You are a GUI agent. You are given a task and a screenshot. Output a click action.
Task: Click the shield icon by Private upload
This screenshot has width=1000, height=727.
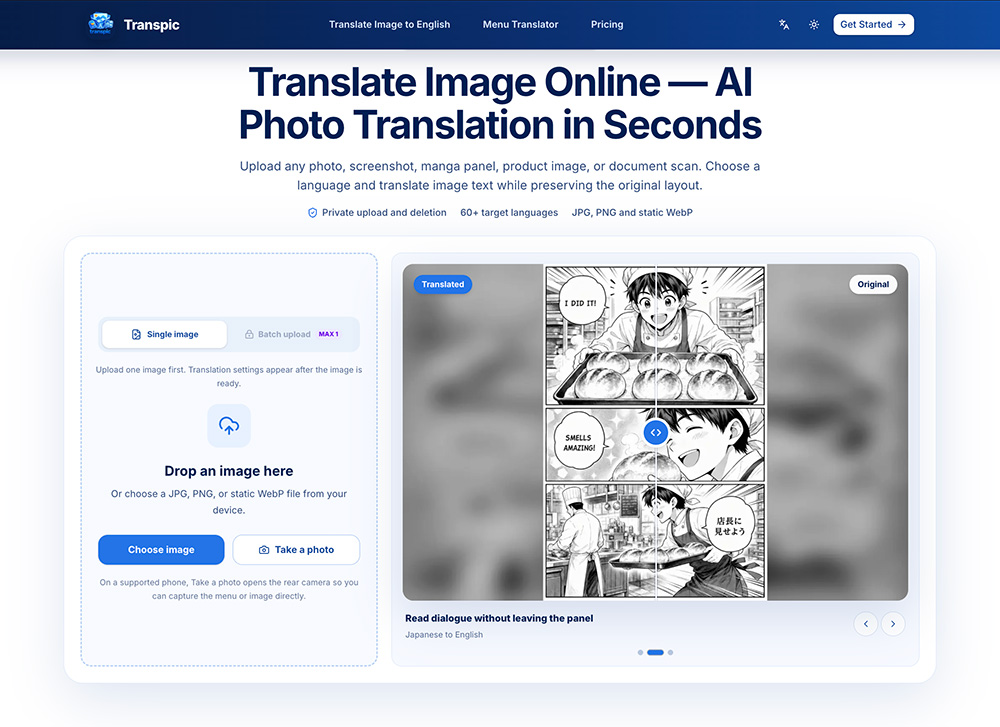(x=312, y=213)
